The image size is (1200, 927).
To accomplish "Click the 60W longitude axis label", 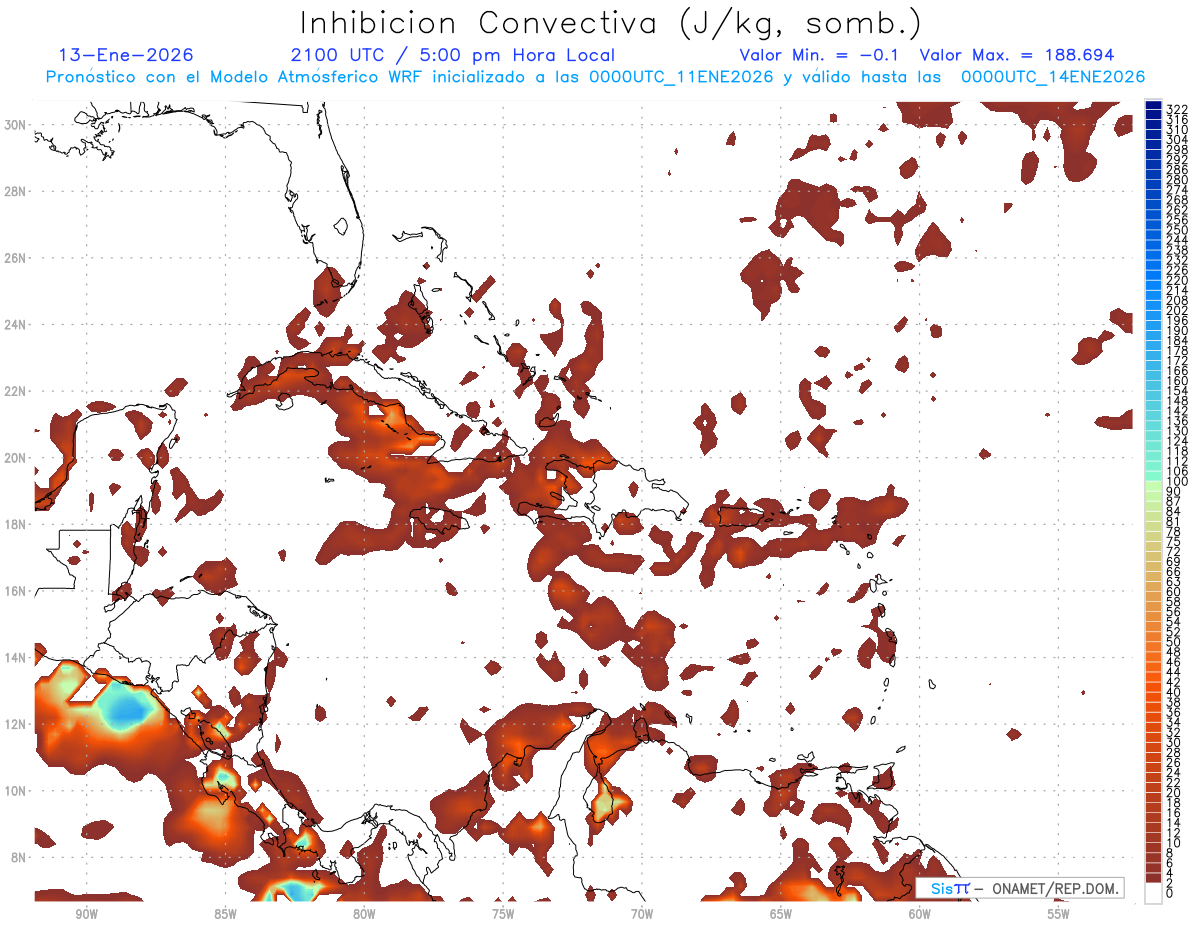I will click(x=920, y=914).
